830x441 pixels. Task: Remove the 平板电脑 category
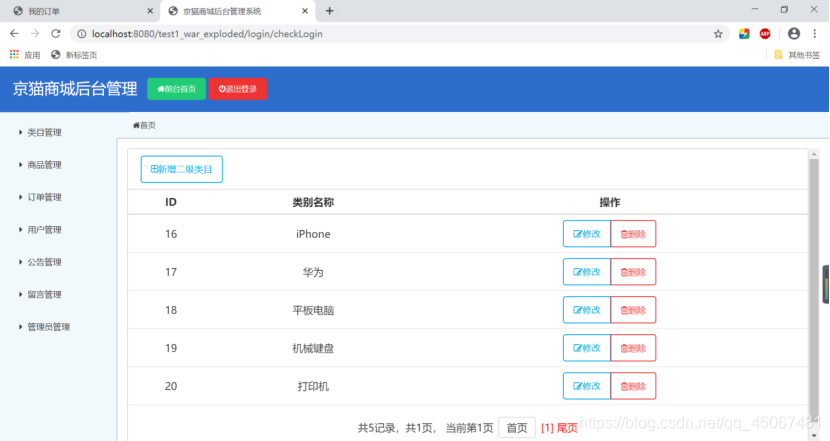tap(633, 310)
